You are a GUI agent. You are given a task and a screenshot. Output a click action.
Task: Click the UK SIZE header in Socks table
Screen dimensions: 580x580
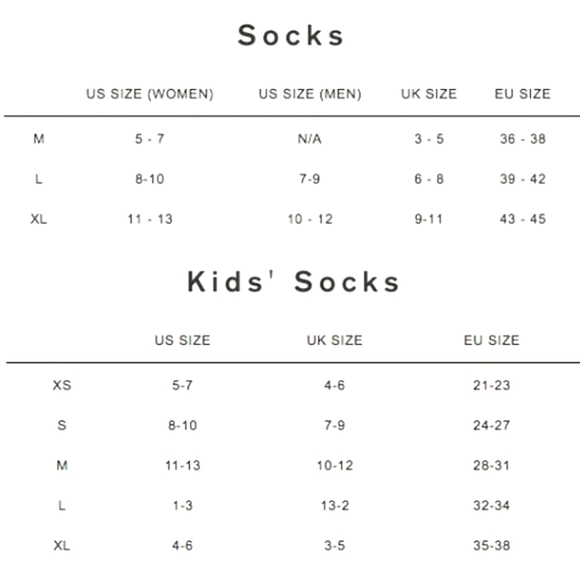tap(429, 94)
